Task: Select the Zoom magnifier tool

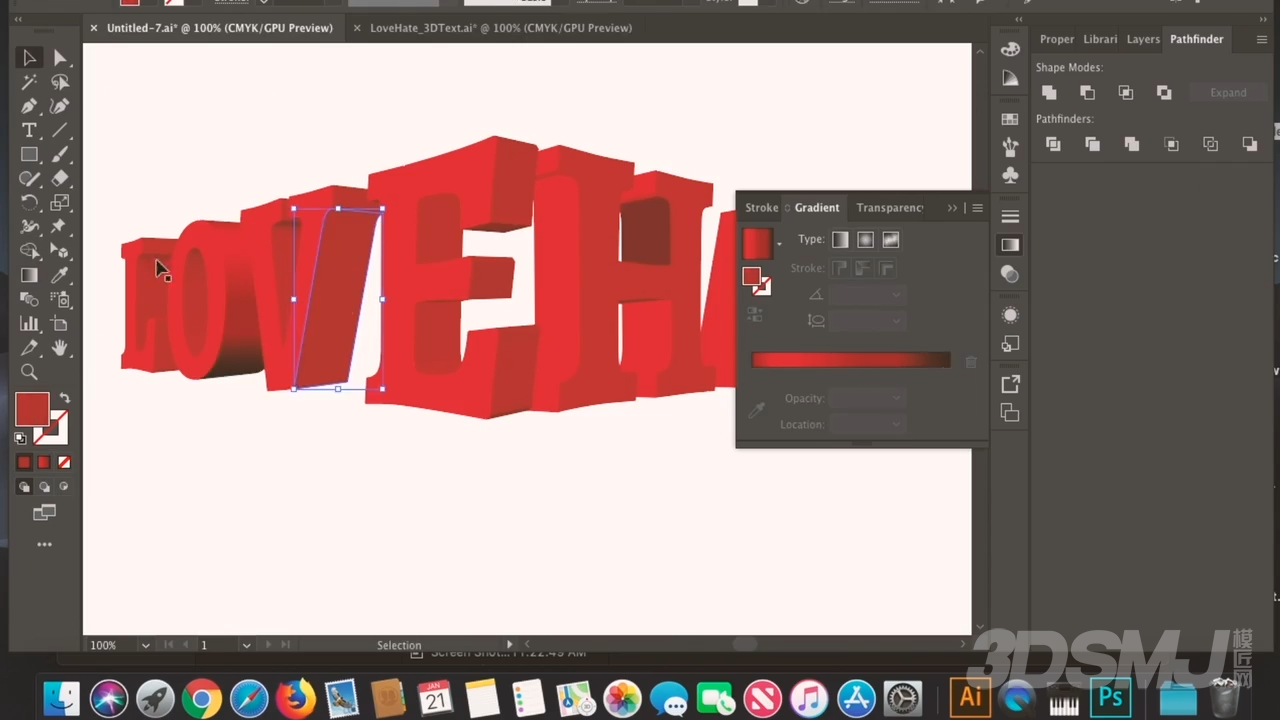Action: (29, 372)
